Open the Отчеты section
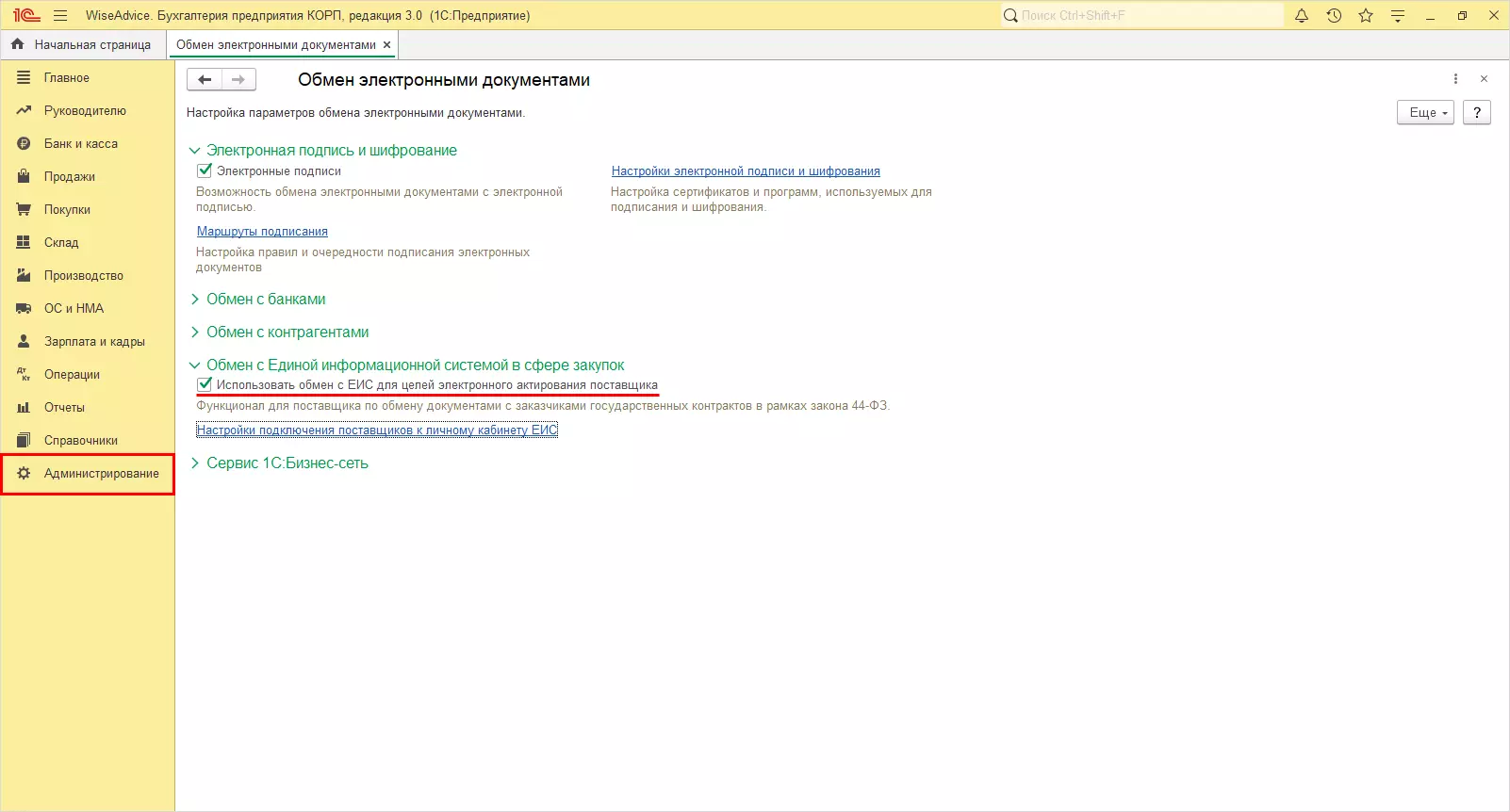This screenshot has width=1510, height=812. pyautogui.click(x=87, y=407)
